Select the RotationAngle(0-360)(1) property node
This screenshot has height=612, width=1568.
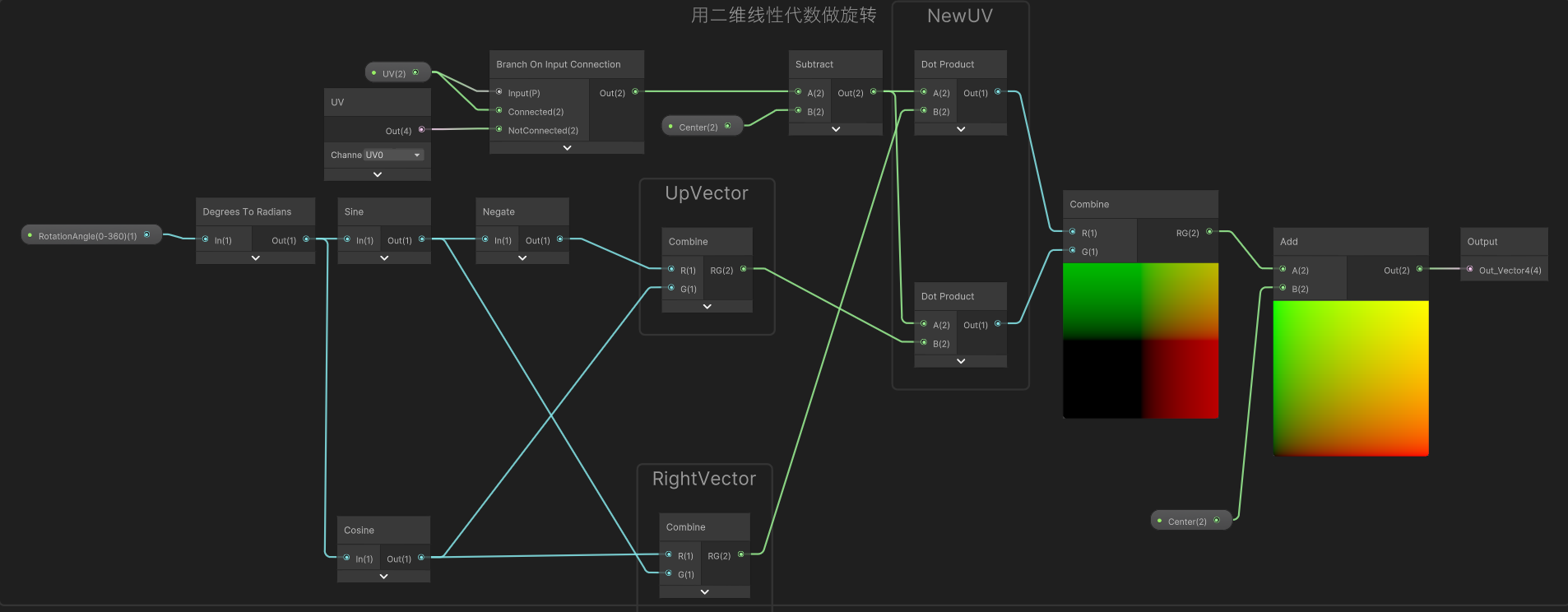point(90,235)
